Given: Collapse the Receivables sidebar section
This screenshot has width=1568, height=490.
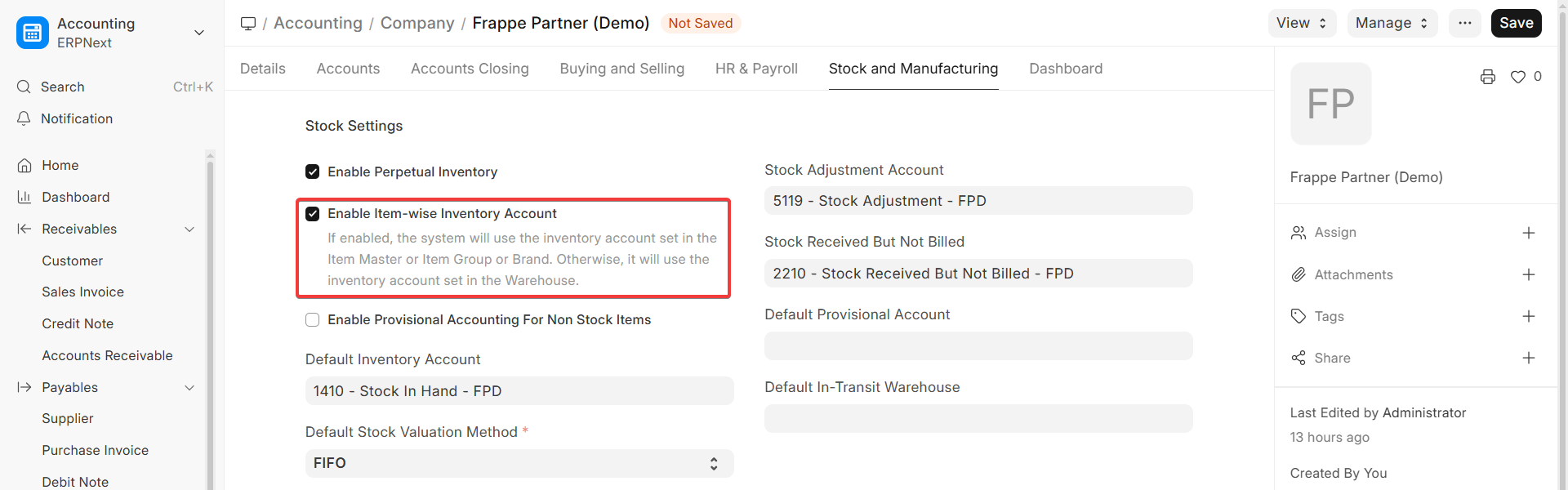Looking at the screenshot, I should point(189,229).
